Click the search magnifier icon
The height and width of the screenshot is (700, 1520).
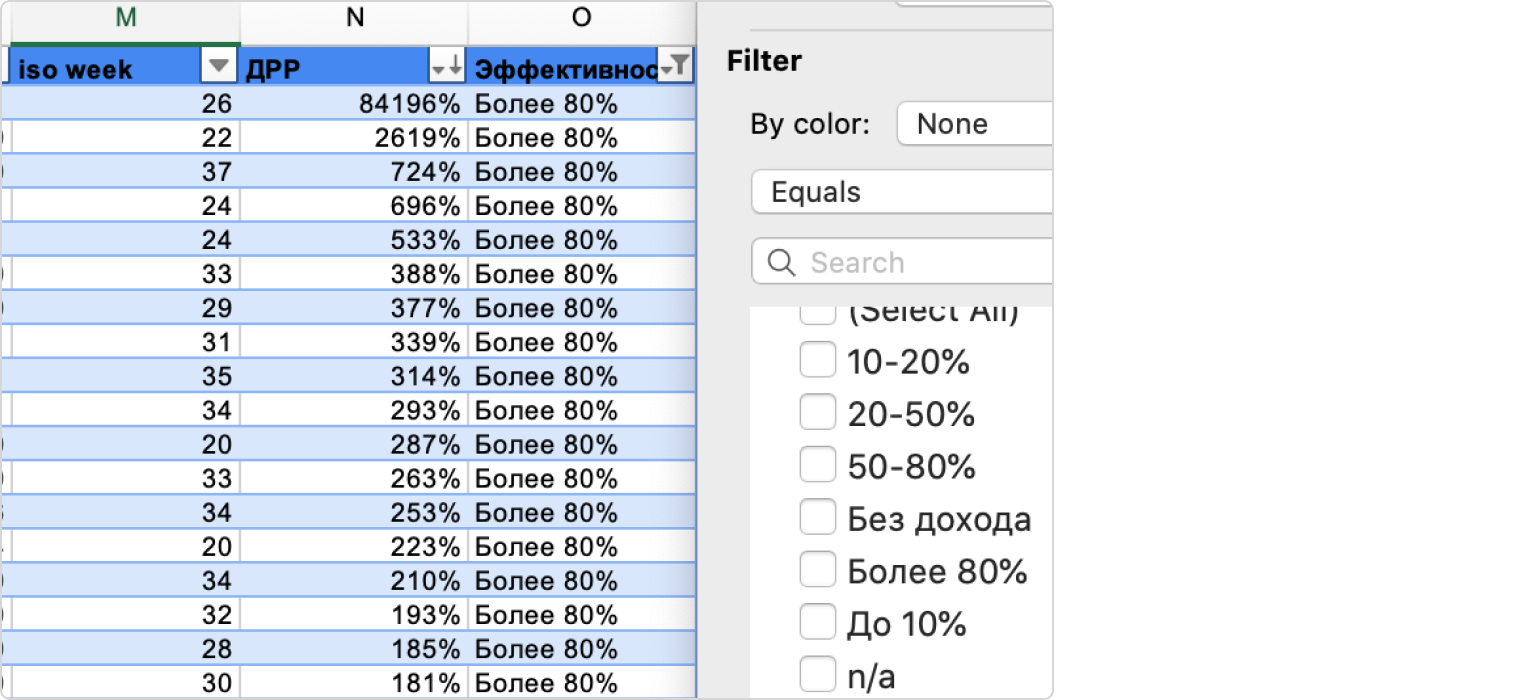pyautogui.click(x=781, y=263)
